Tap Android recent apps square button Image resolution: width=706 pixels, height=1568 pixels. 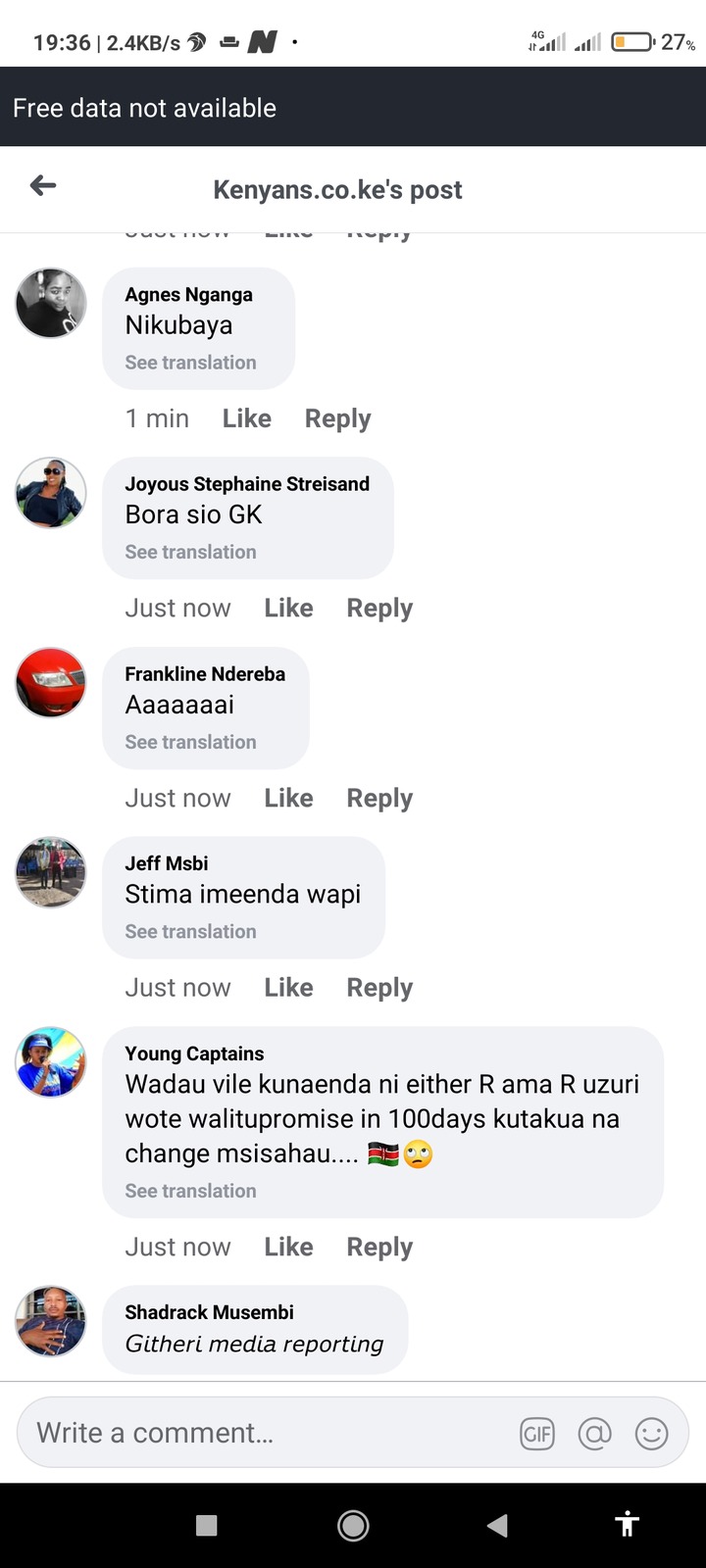[x=206, y=1525]
